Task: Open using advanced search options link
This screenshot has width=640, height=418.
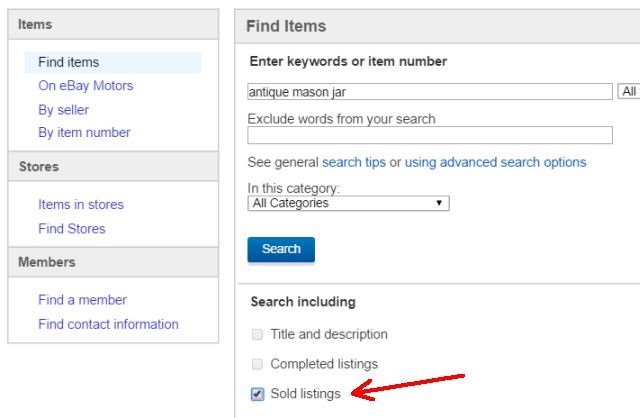Action: [x=495, y=162]
